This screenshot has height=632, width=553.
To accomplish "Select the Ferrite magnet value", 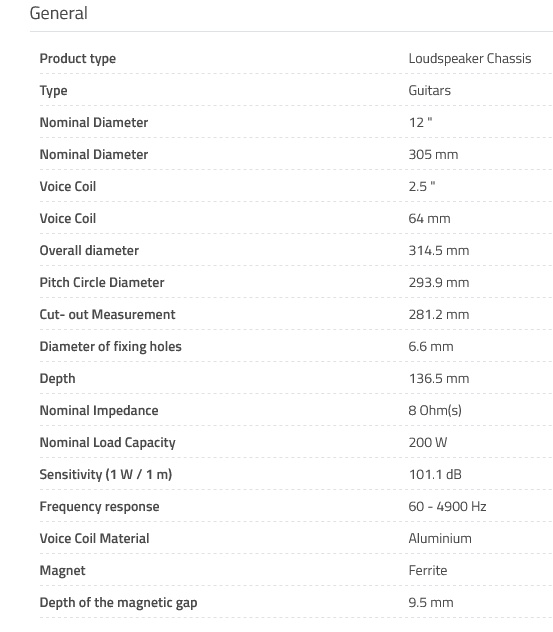I will pyautogui.click(x=428, y=570).
